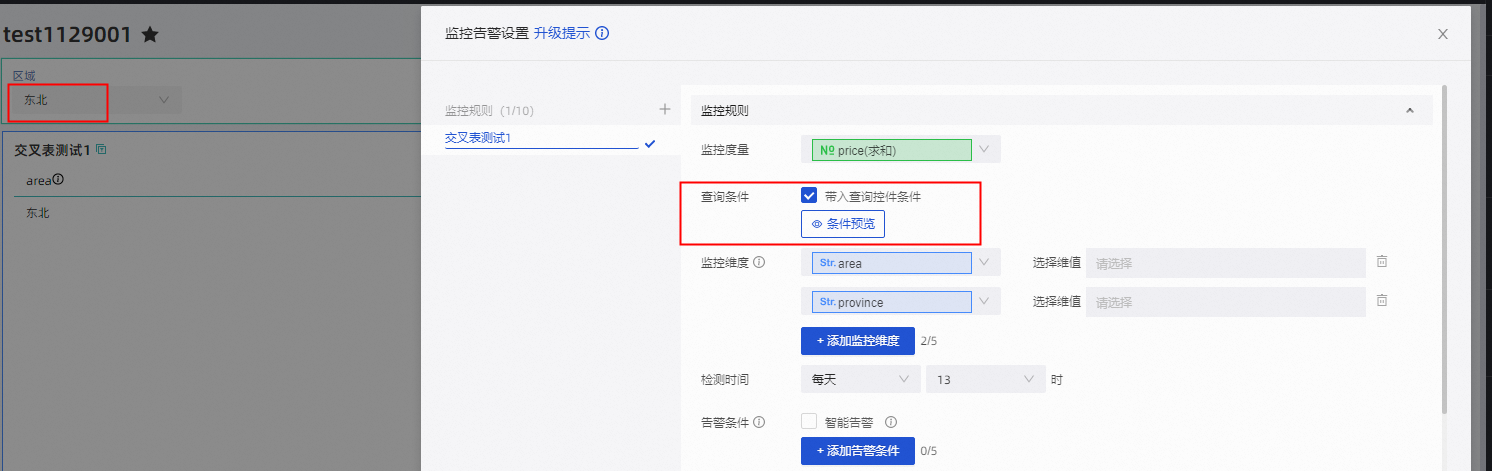Open the 升级提示 link
1492x471 pixels.
(x=561, y=33)
